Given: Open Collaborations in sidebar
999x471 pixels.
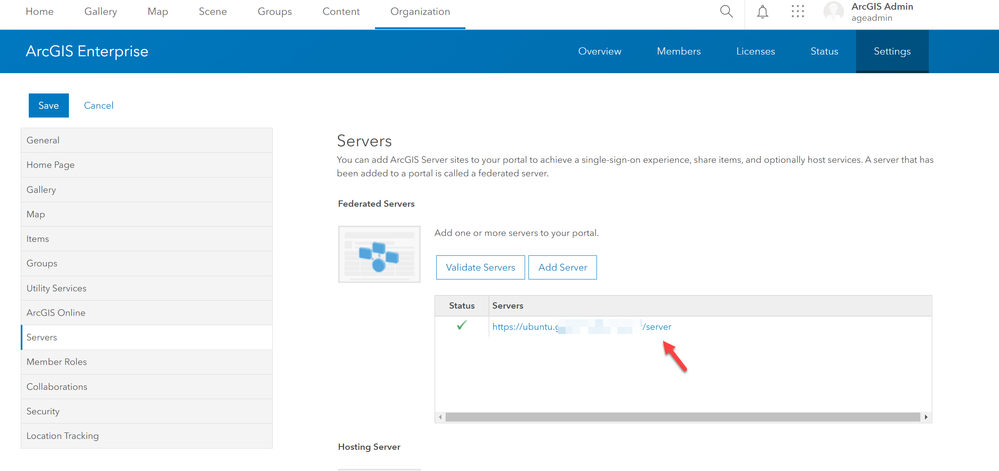Looking at the screenshot, I should tap(147, 387).
